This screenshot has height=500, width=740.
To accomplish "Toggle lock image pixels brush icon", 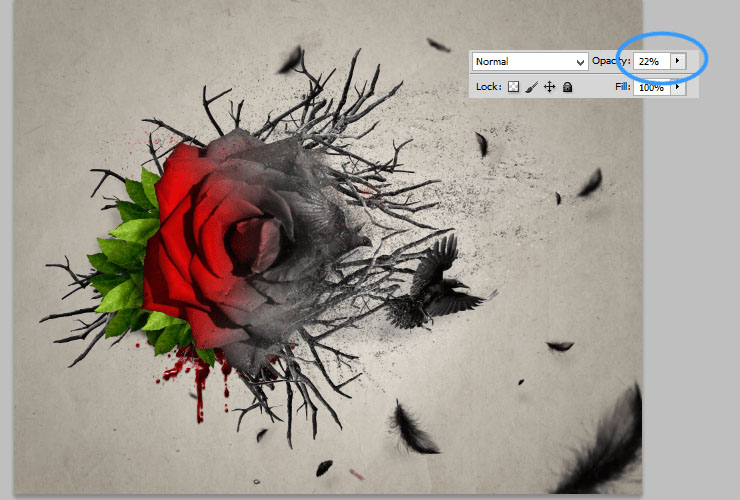I will click(531, 88).
